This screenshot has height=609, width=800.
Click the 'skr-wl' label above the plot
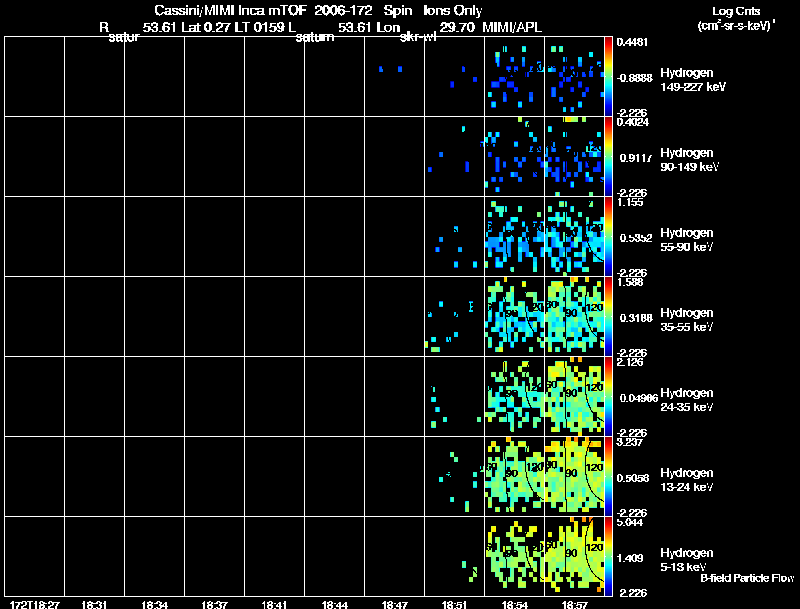(418, 37)
